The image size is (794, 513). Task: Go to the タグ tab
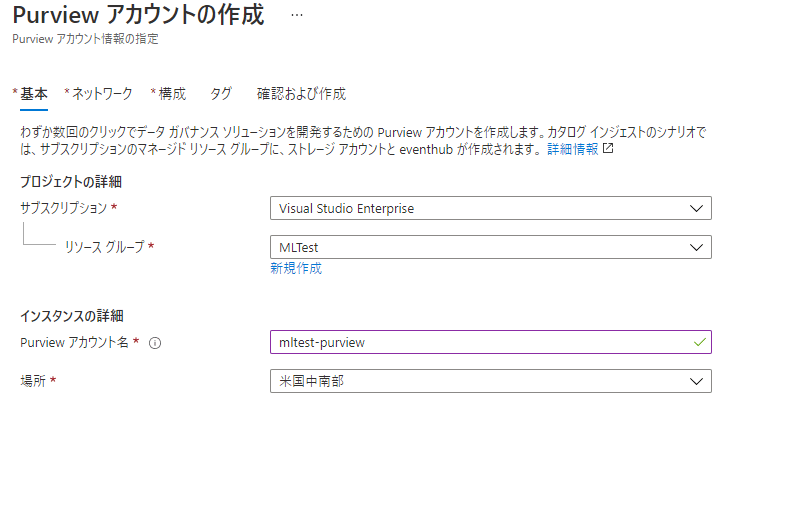(221, 93)
